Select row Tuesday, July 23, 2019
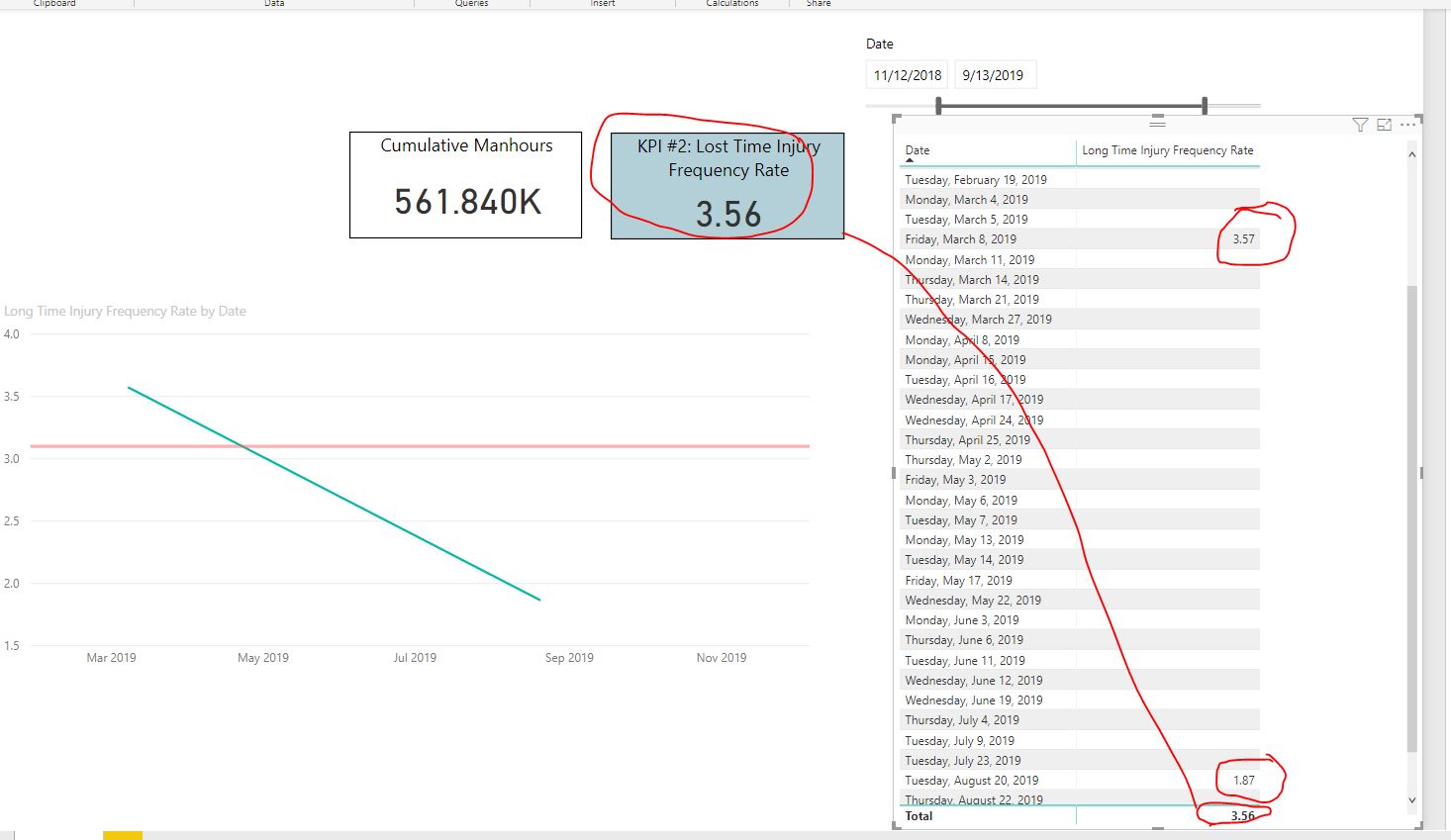1451x840 pixels. (1081, 761)
